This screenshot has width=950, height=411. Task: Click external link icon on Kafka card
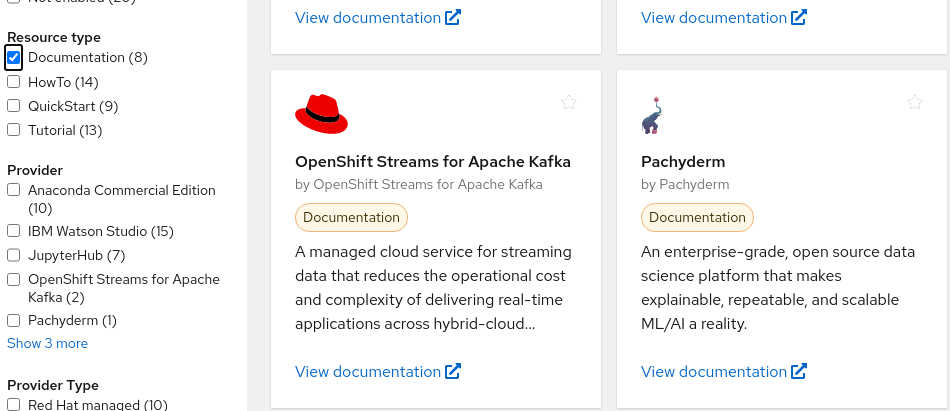453,371
